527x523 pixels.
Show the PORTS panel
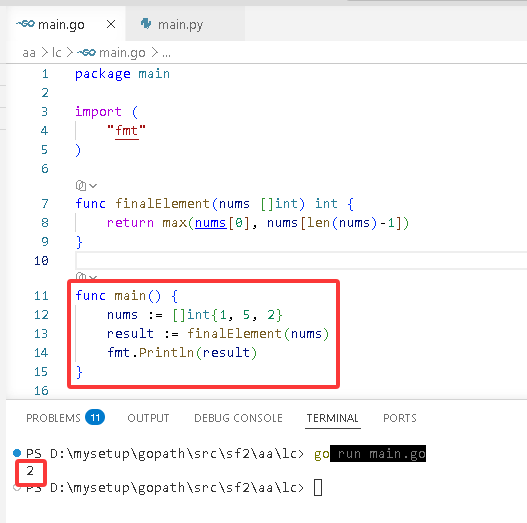[400, 418]
